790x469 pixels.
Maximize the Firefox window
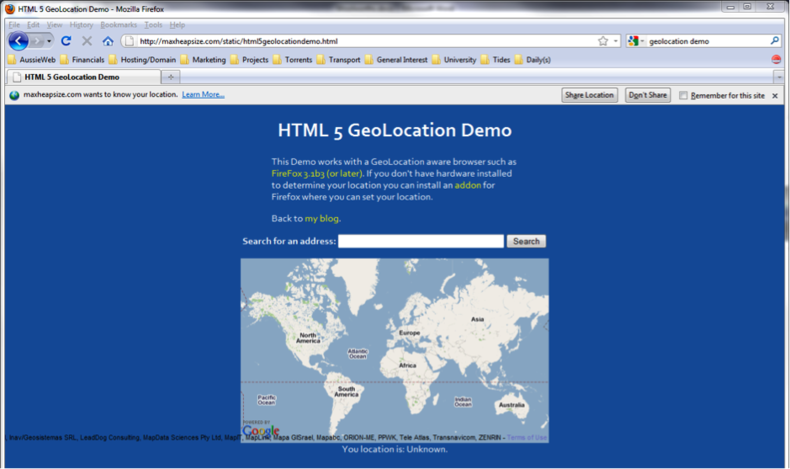(748, 7)
